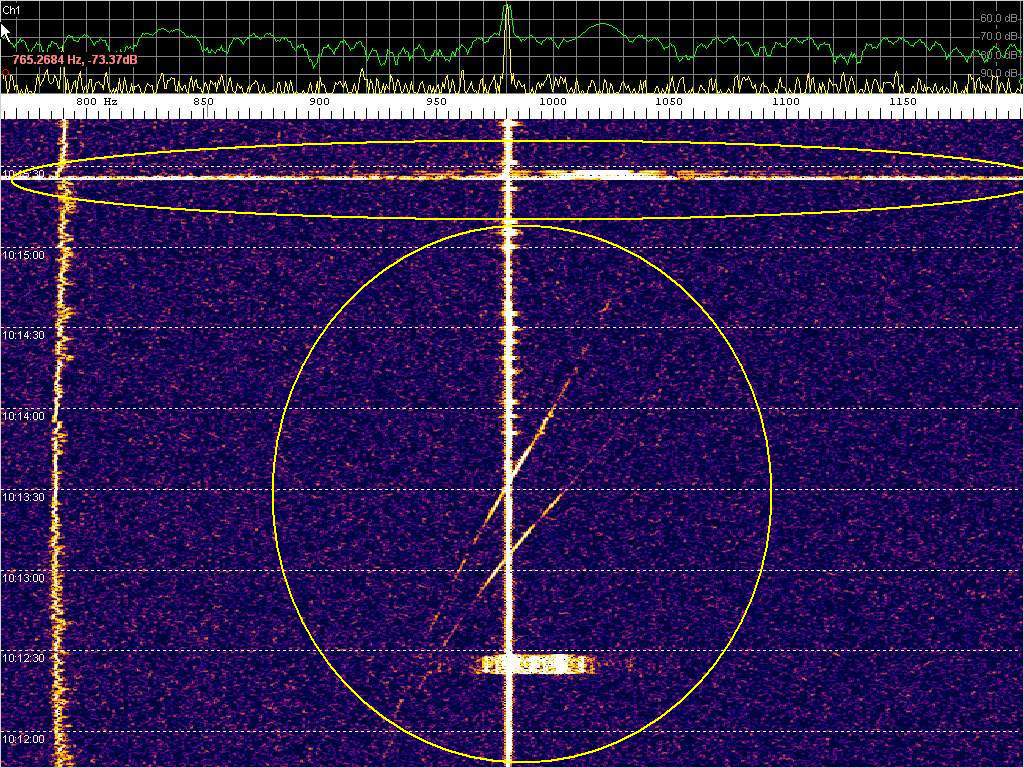This screenshot has width=1024, height=768.
Task: Click the 1100 mark on frequency ruler
Action: point(786,102)
